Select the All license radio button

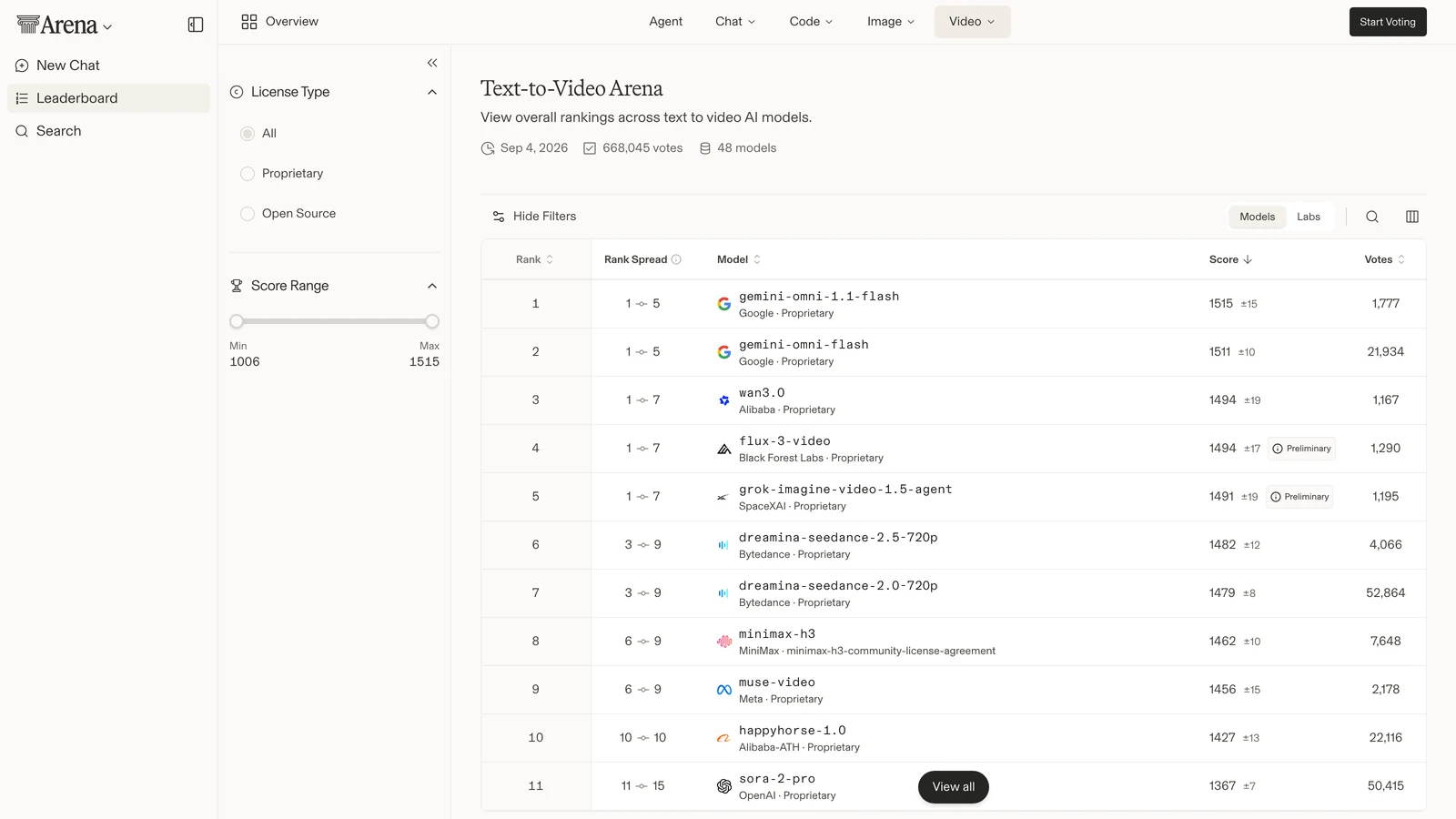[248, 134]
